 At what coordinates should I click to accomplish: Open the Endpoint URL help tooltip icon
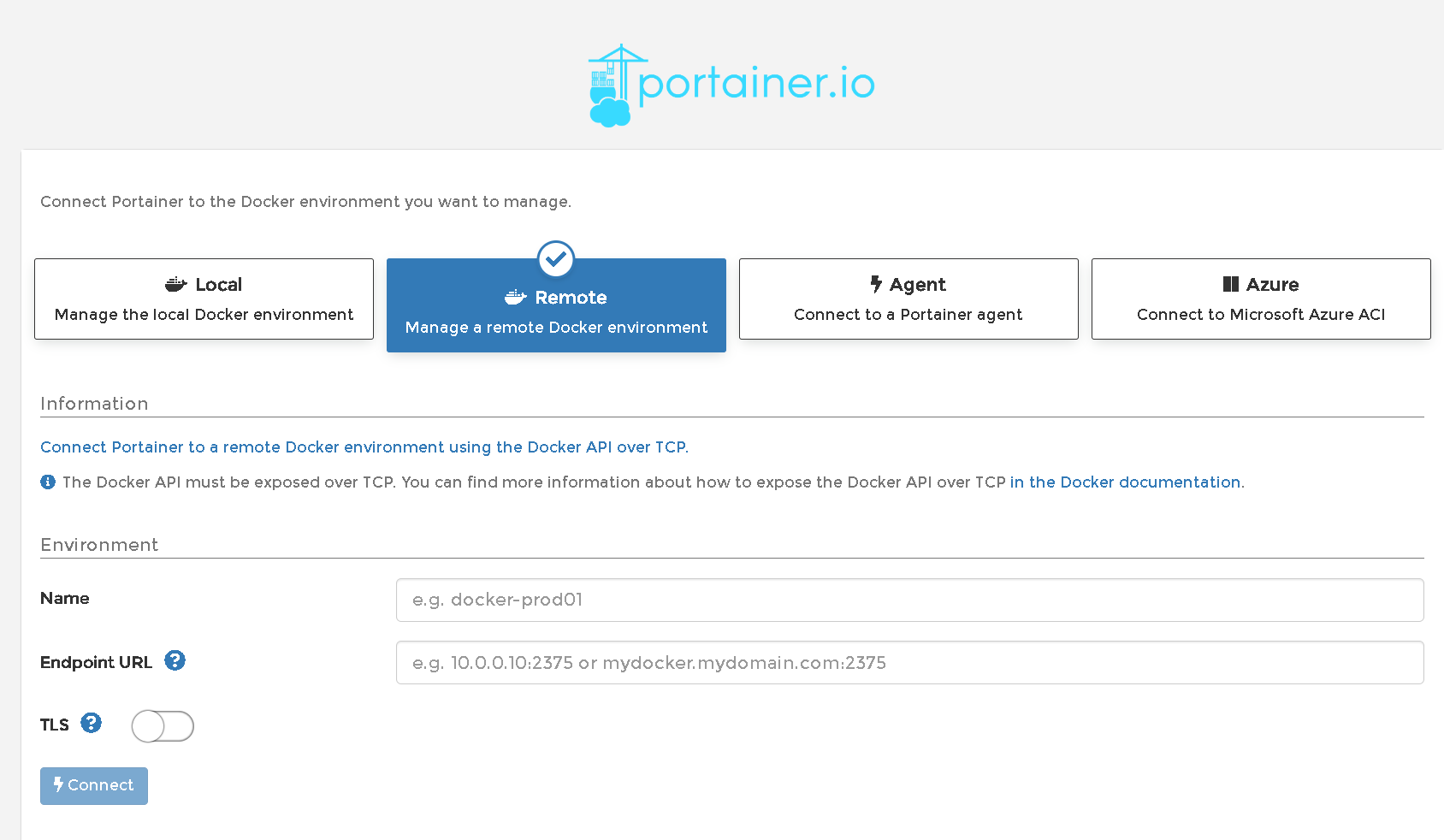(175, 660)
